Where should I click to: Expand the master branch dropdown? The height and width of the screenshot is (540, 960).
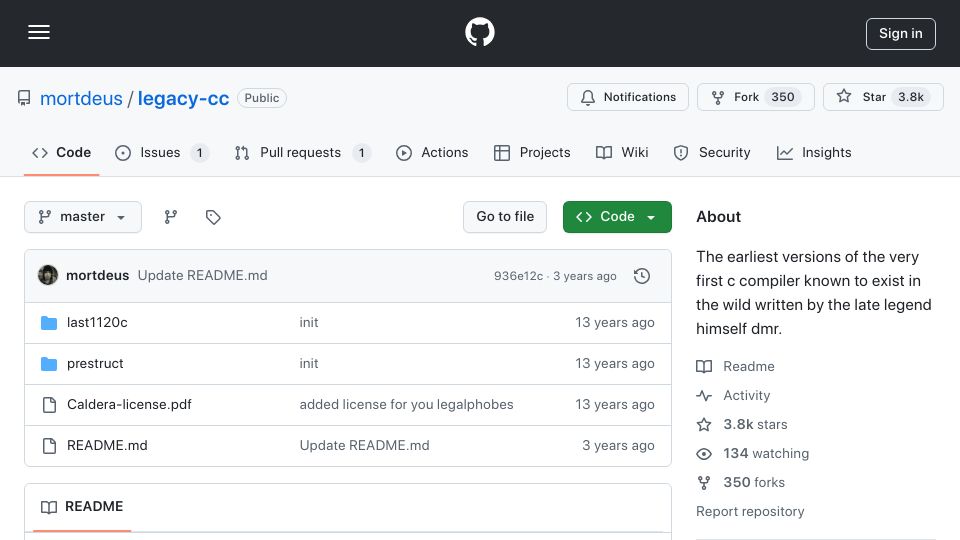(83, 217)
